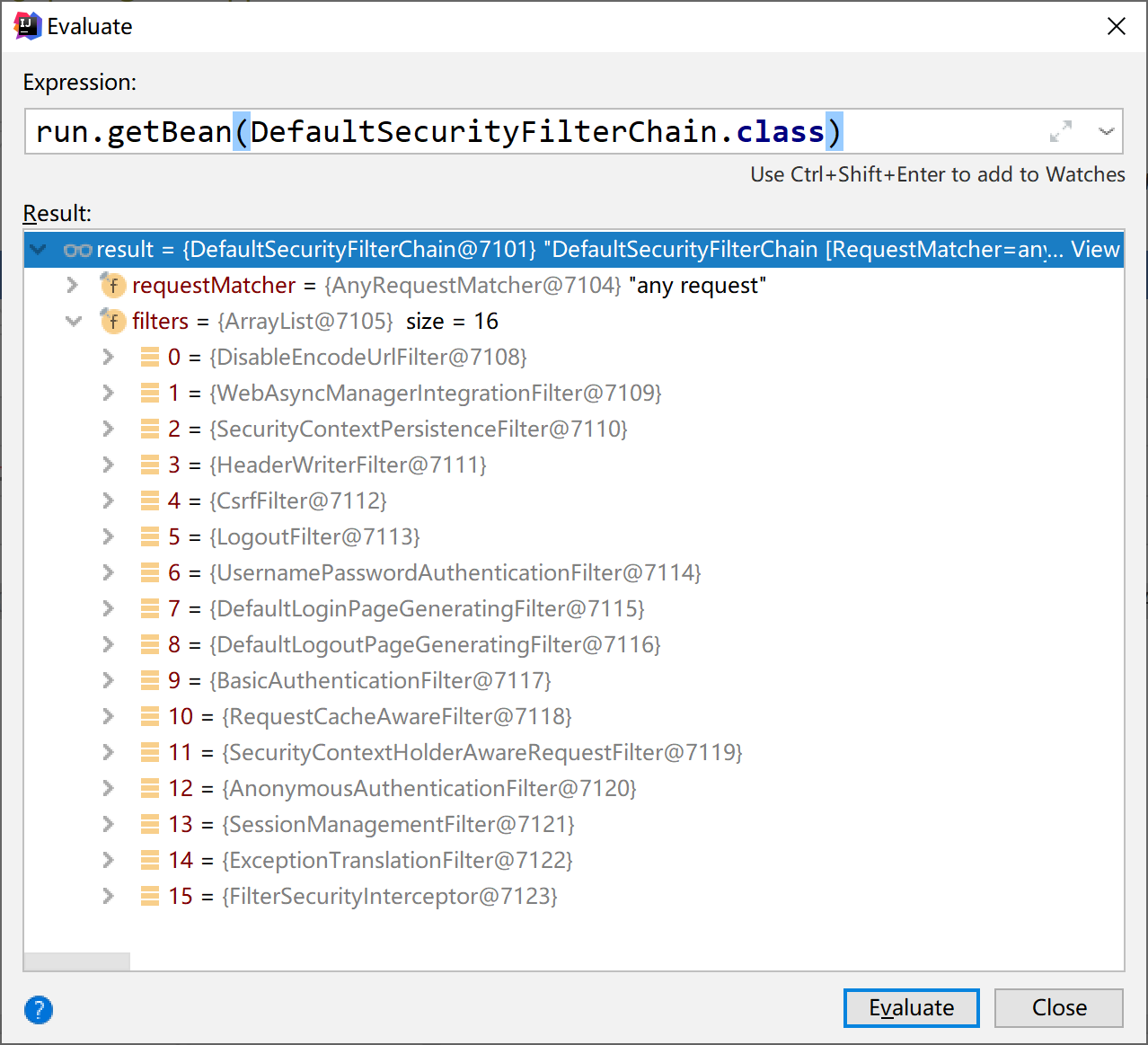Select the {LogoutFilter@7113} value text
The height and width of the screenshot is (1045, 1148).
pos(315,536)
